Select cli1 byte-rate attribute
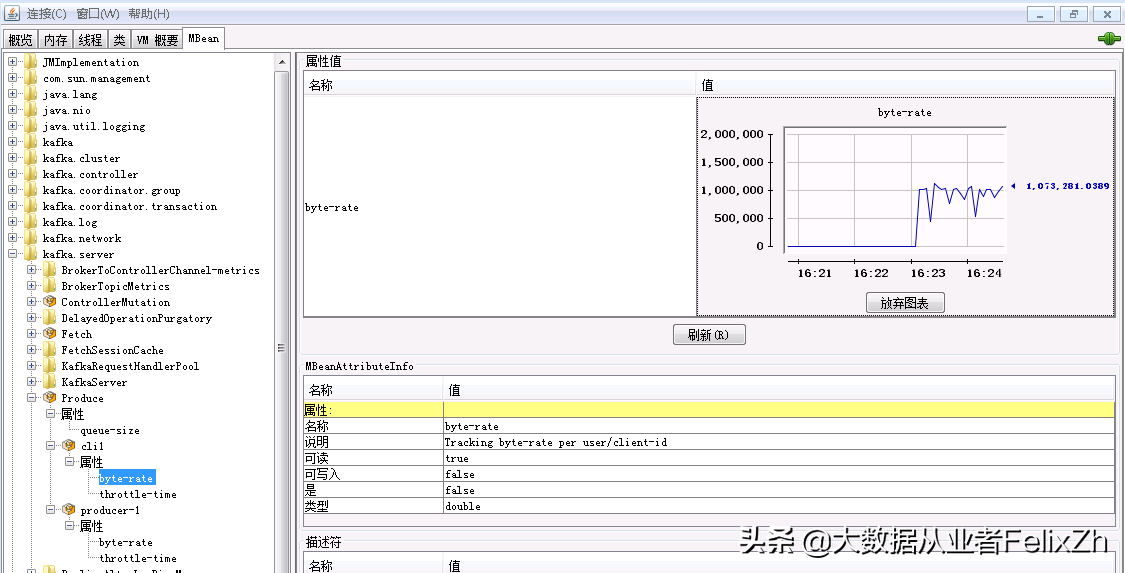 click(126, 478)
